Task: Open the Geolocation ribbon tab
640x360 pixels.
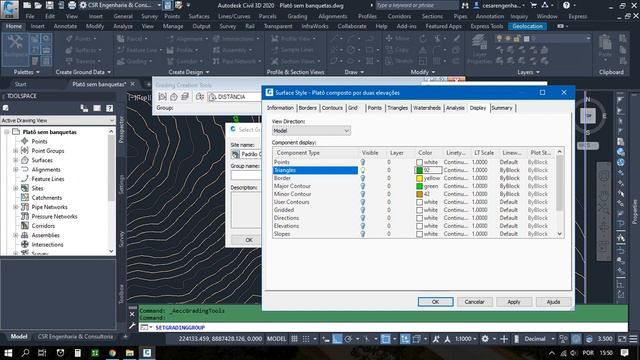Action: (527, 26)
